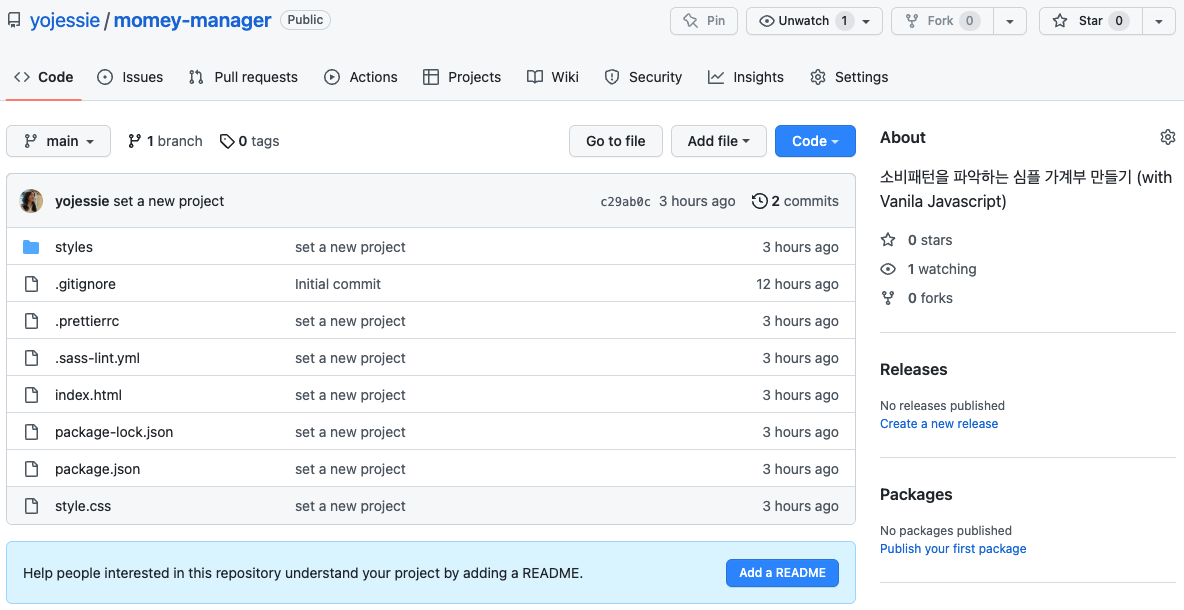Open the package-lock.json file
Viewport: 1184px width, 610px height.
point(114,432)
